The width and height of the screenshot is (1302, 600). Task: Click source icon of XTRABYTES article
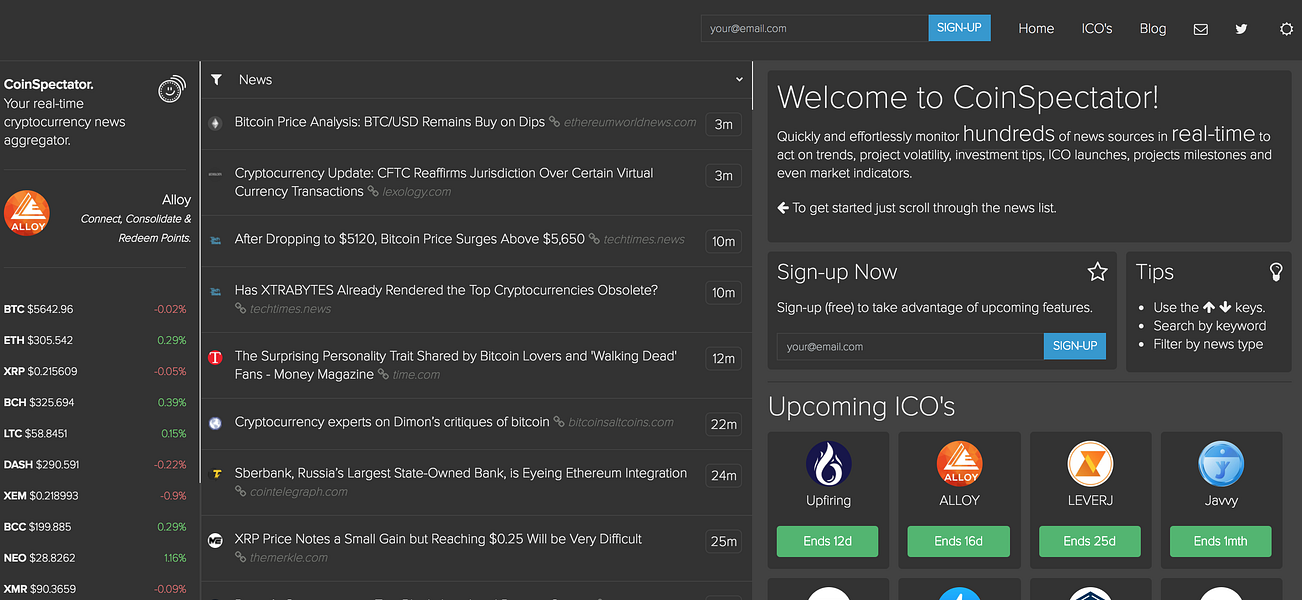[215, 291]
